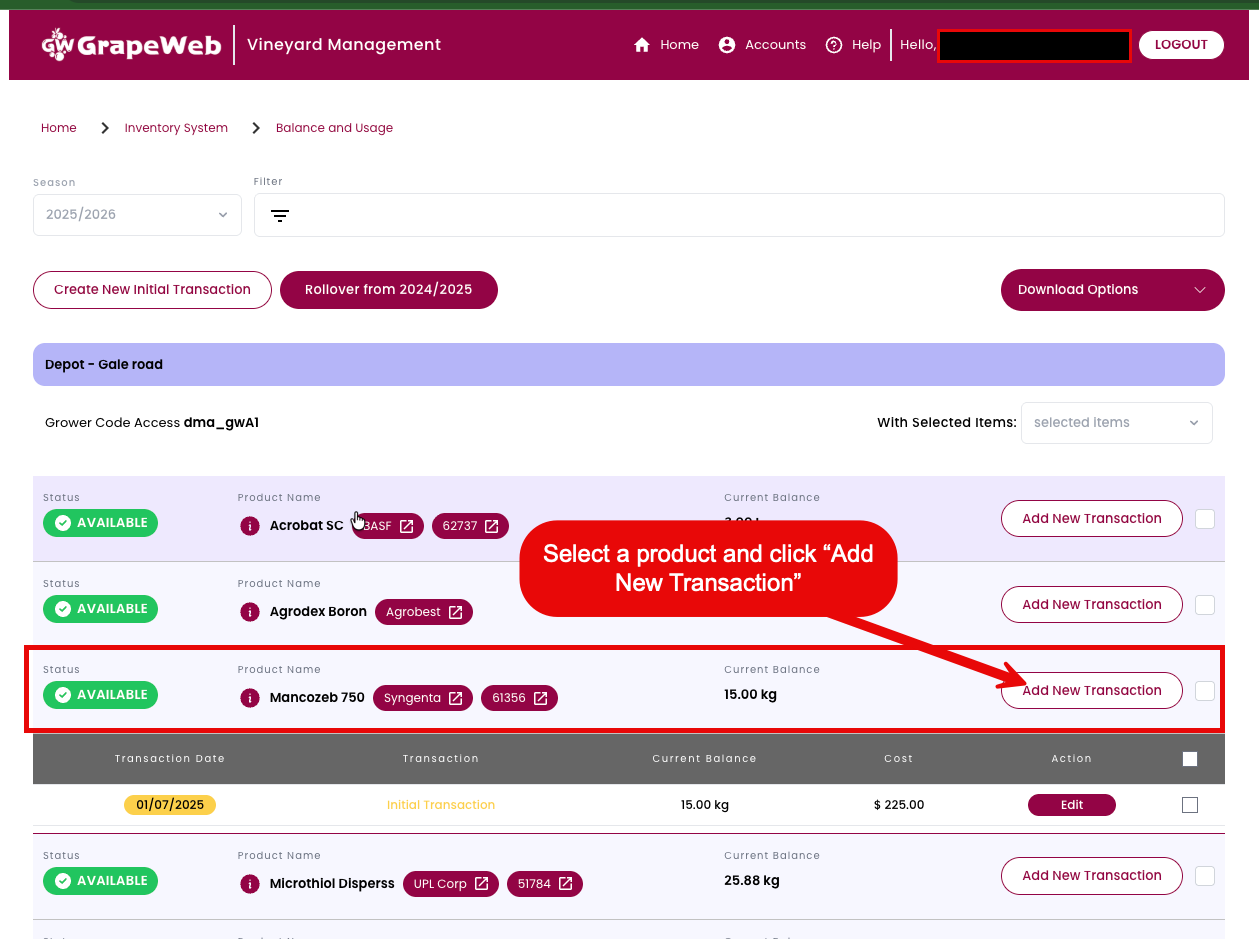Open Agrobest external link tag
This screenshot has height=939, width=1259.
(x=424, y=612)
